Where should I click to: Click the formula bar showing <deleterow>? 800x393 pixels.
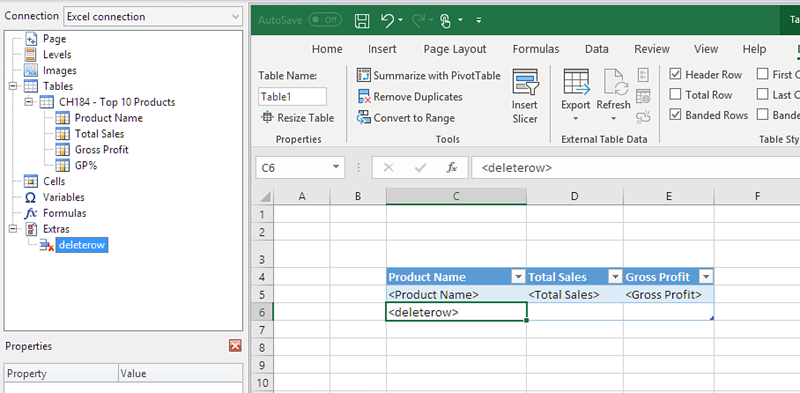pyautogui.click(x=635, y=167)
